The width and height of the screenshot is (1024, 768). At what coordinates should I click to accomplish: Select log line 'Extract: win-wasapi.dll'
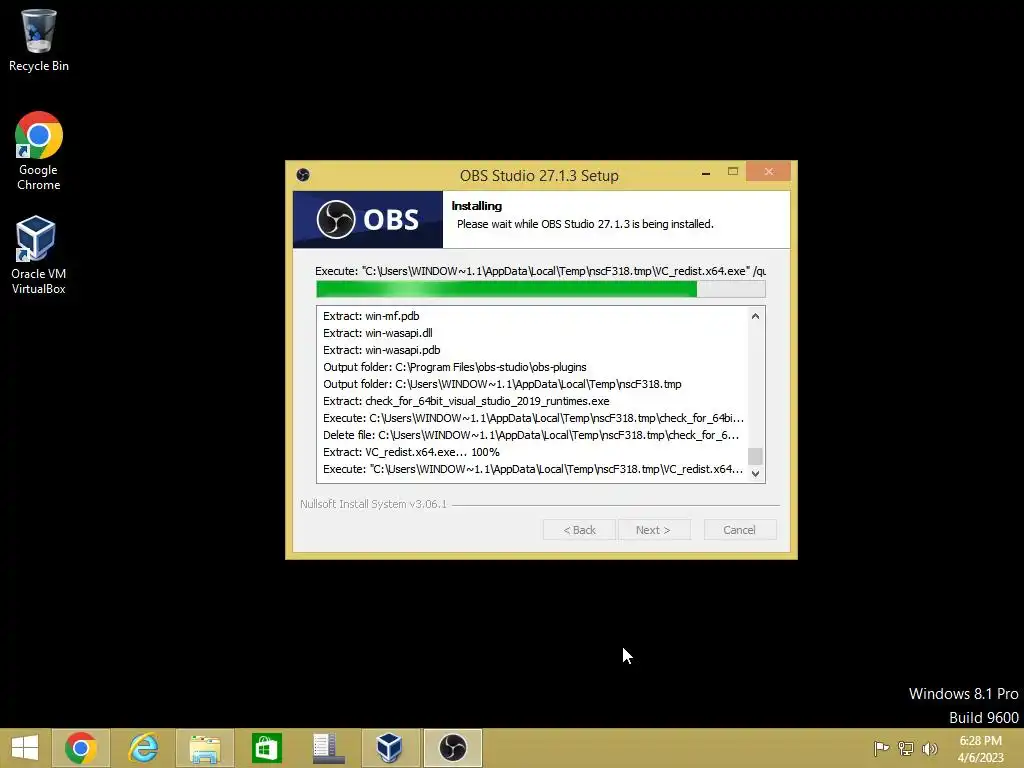click(377, 333)
